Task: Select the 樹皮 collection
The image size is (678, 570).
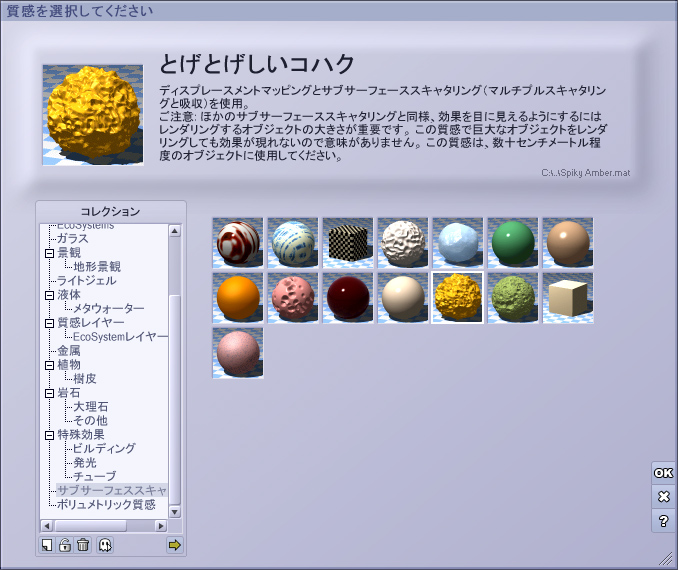Action: (x=85, y=379)
